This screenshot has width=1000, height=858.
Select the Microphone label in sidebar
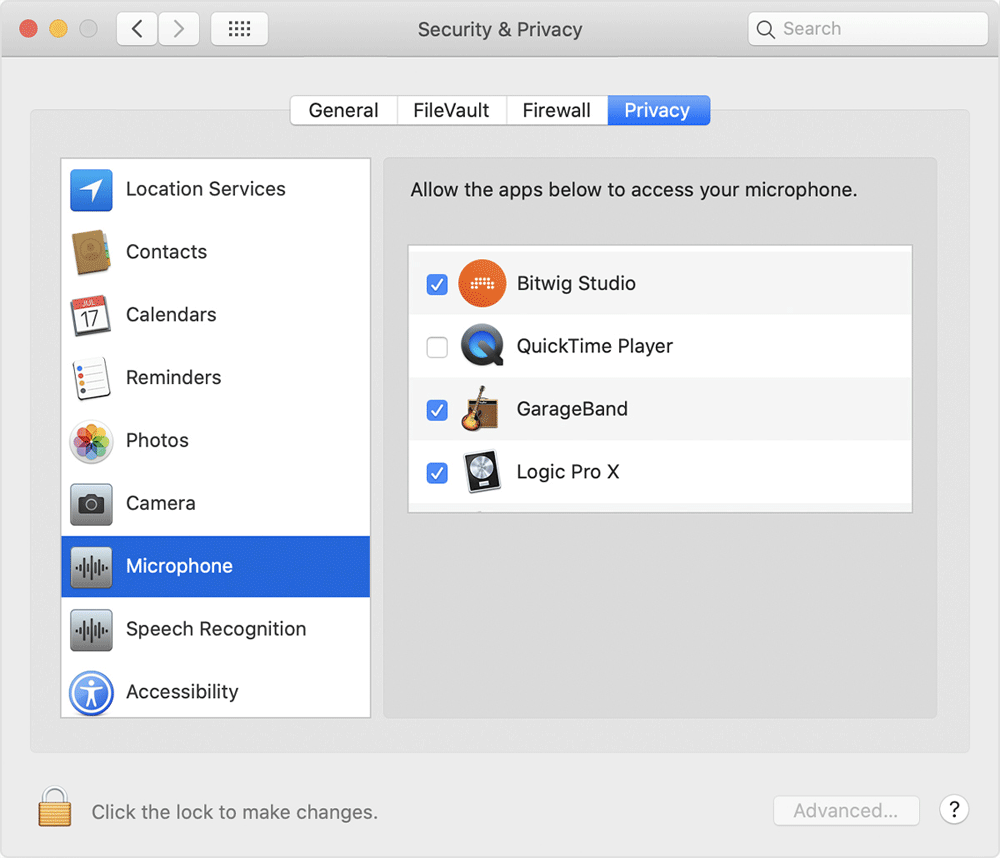(x=179, y=566)
